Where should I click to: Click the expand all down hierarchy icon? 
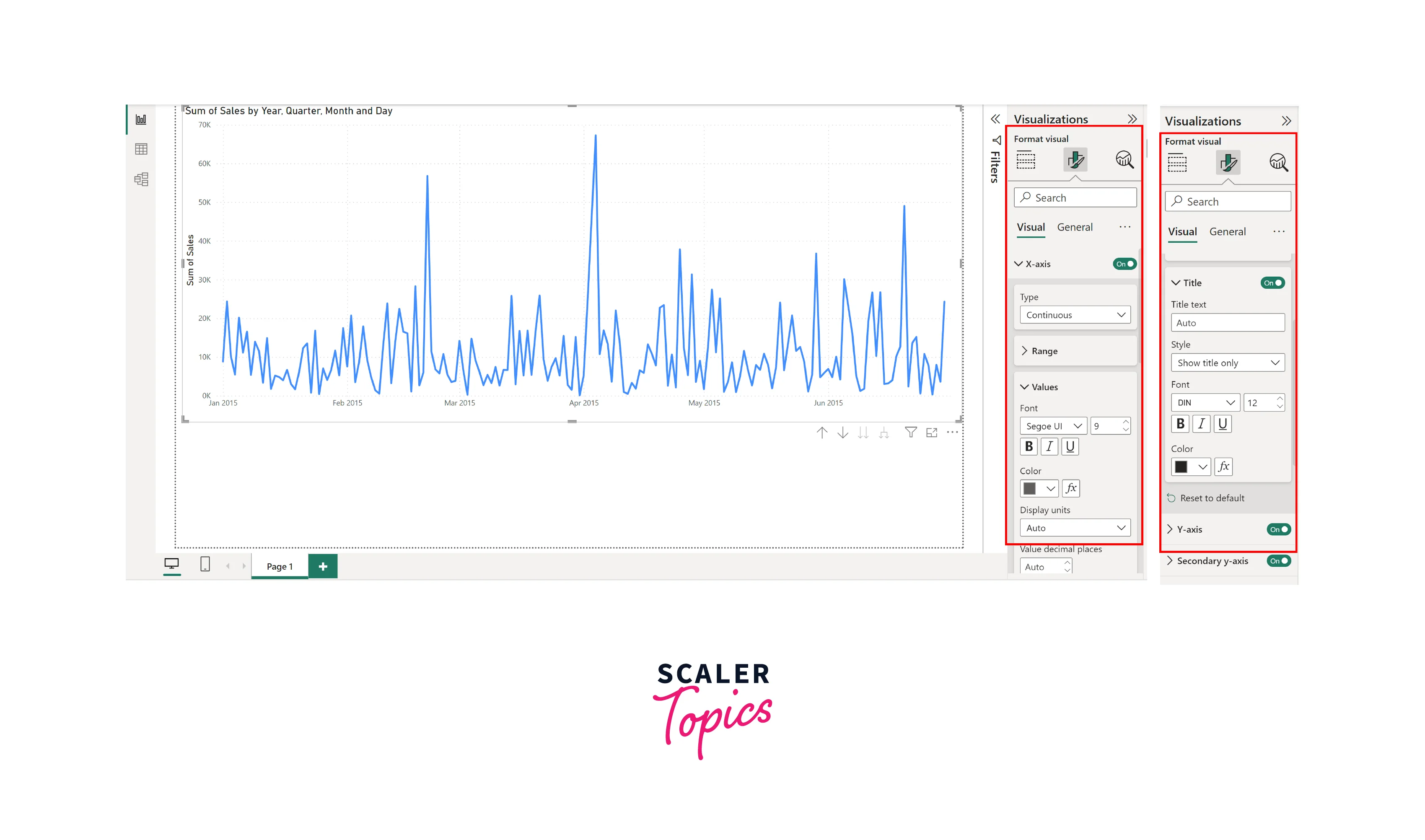tap(884, 433)
